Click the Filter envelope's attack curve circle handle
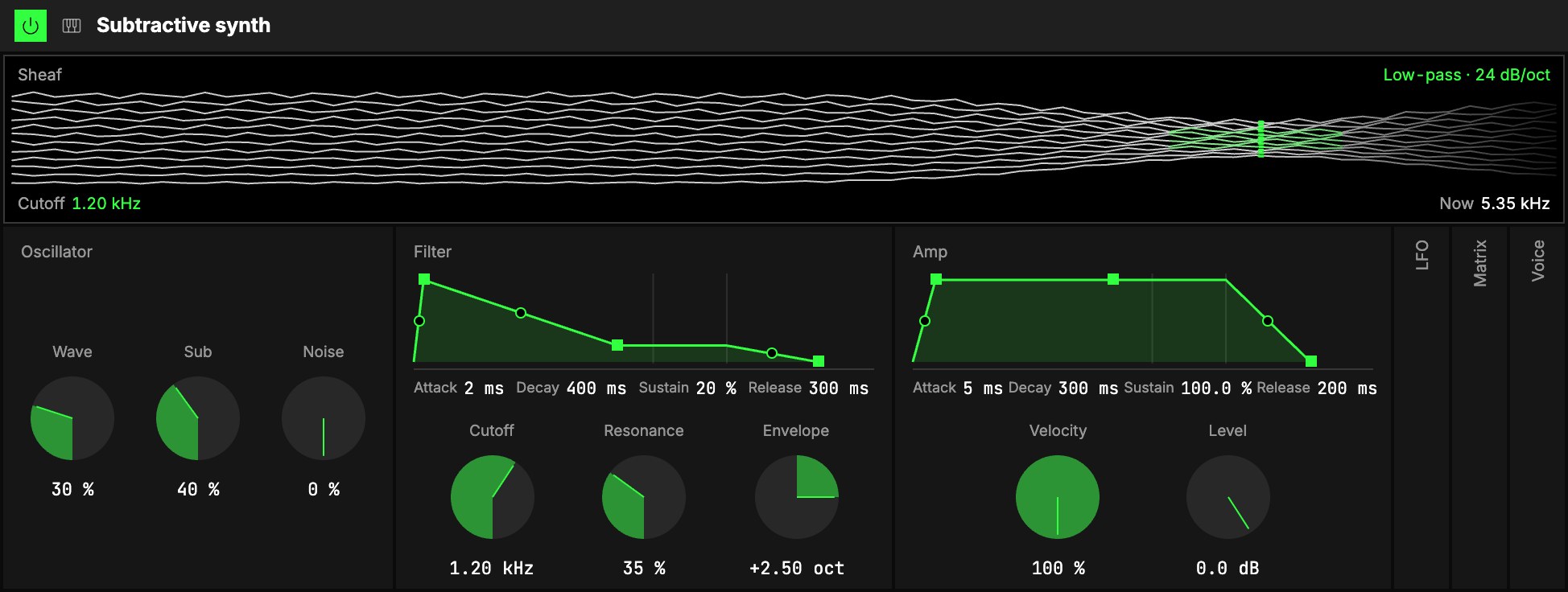This screenshot has width=1568, height=592. coord(419,321)
